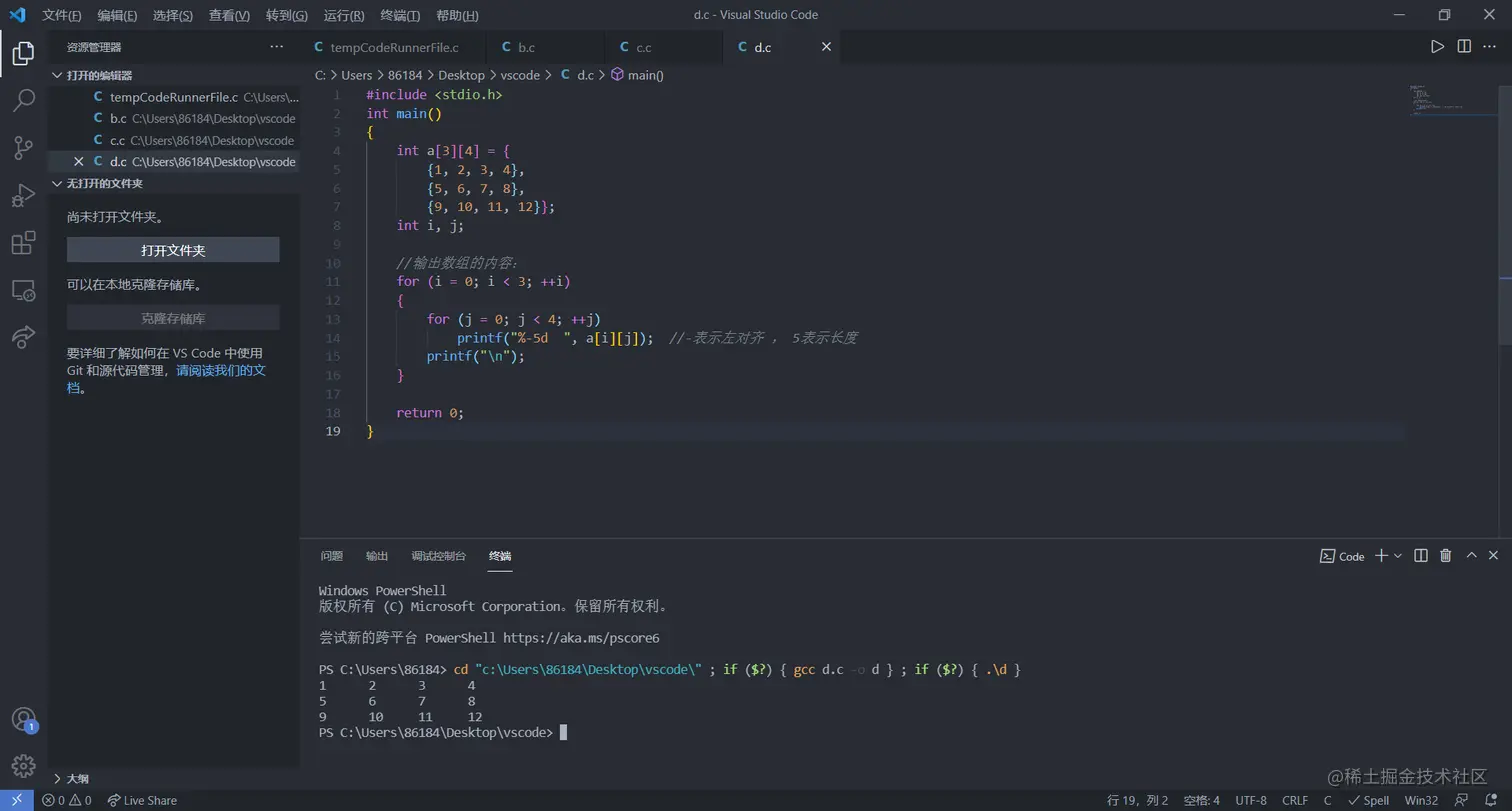Split the editor to the right
The width and height of the screenshot is (1512, 811).
coord(1464,47)
